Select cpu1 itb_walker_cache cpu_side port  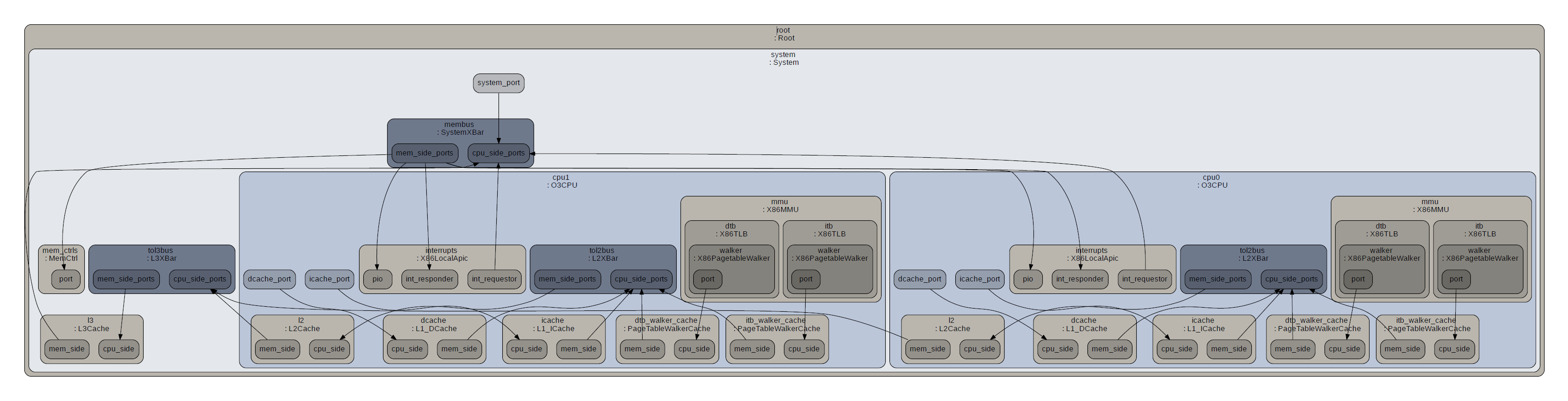coord(804,349)
